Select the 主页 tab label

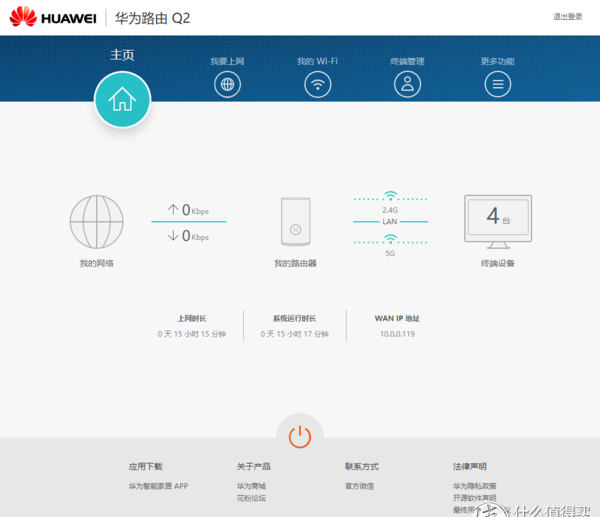[x=122, y=55]
